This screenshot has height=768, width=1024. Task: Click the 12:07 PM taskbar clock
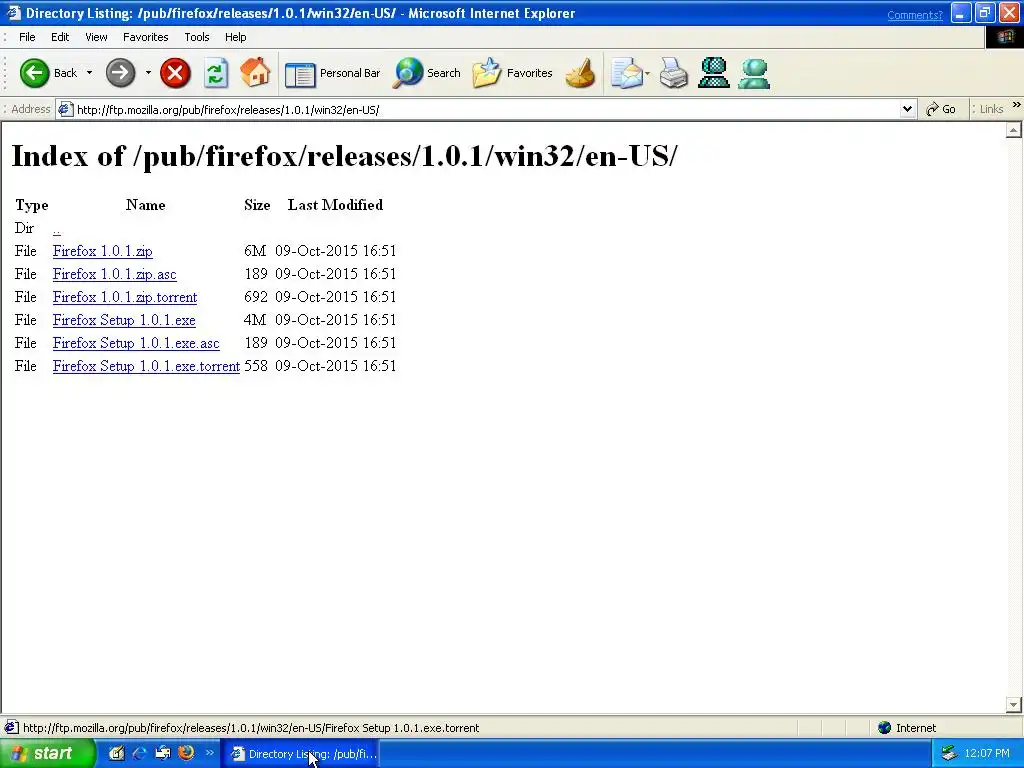987,754
